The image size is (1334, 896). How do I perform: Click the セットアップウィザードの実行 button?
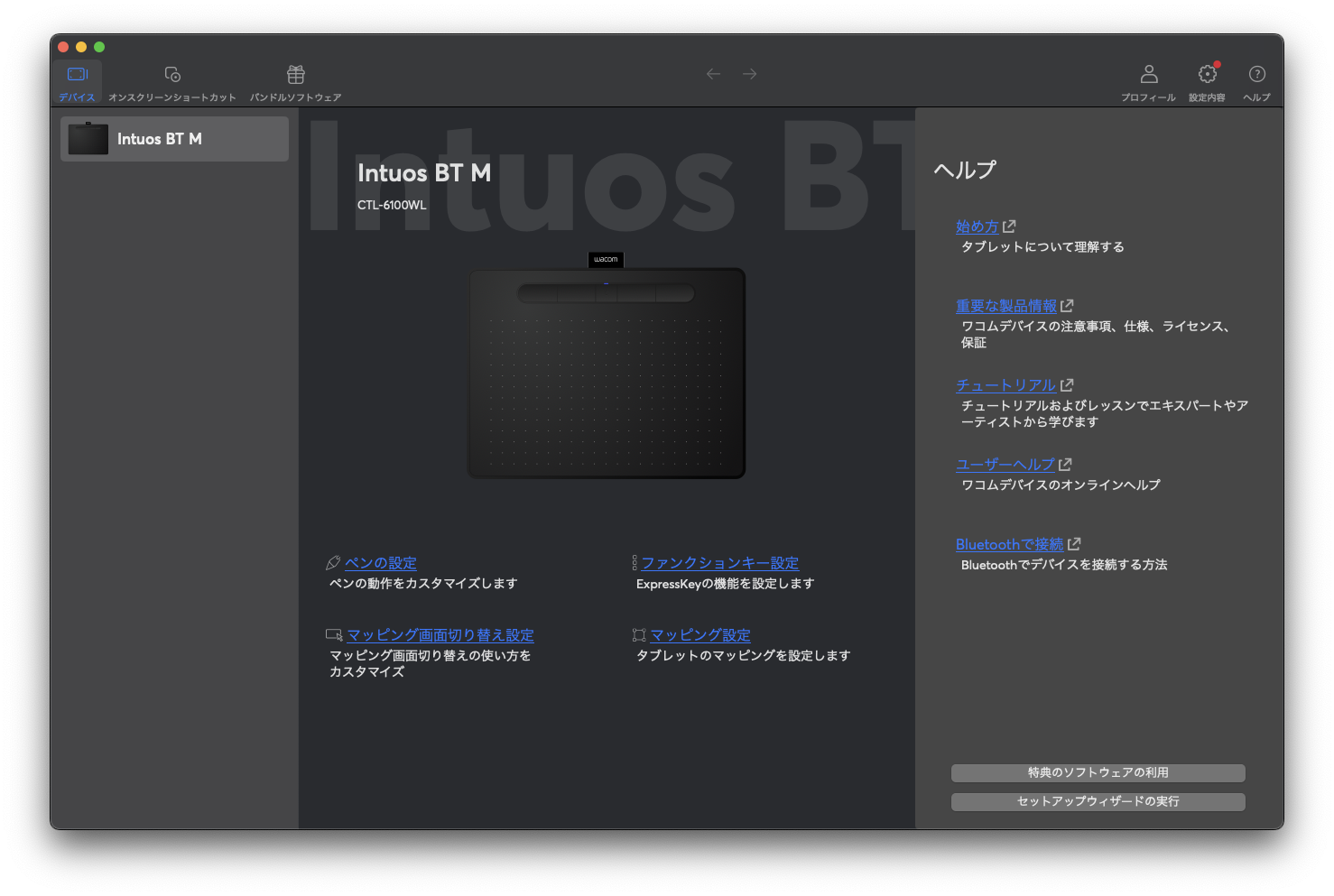1098,801
